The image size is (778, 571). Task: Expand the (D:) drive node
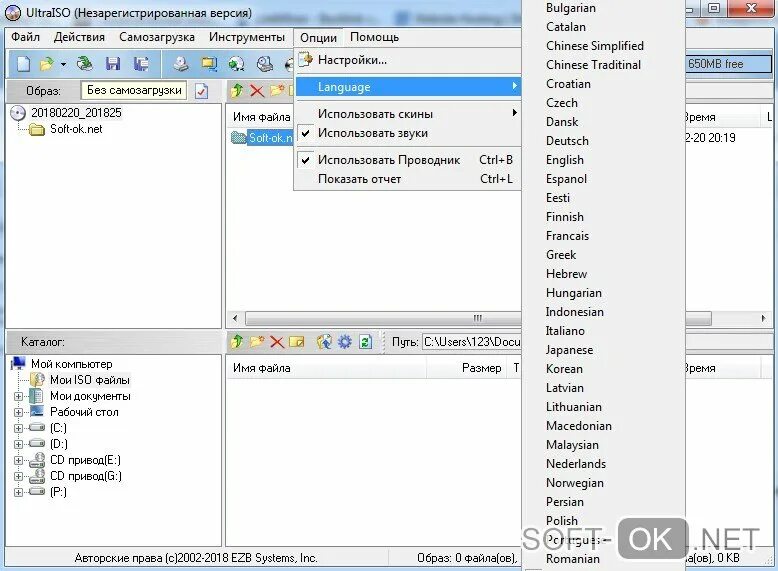pyautogui.click(x=18, y=444)
